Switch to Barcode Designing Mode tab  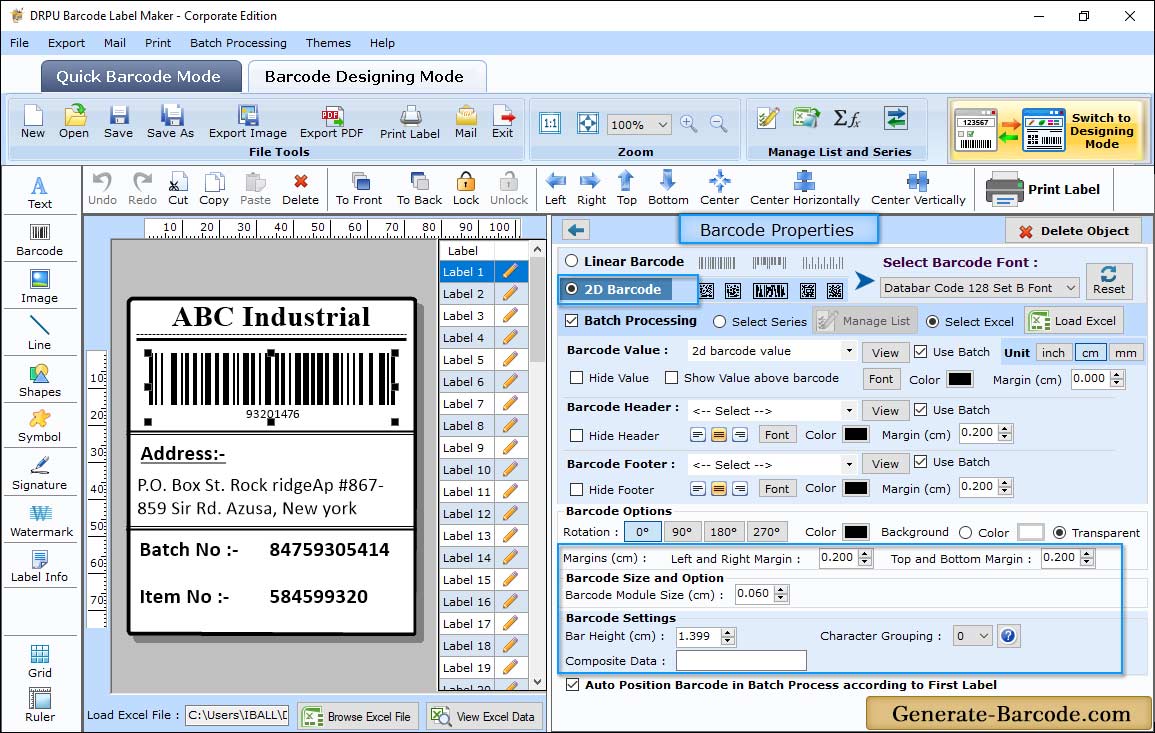[367, 77]
